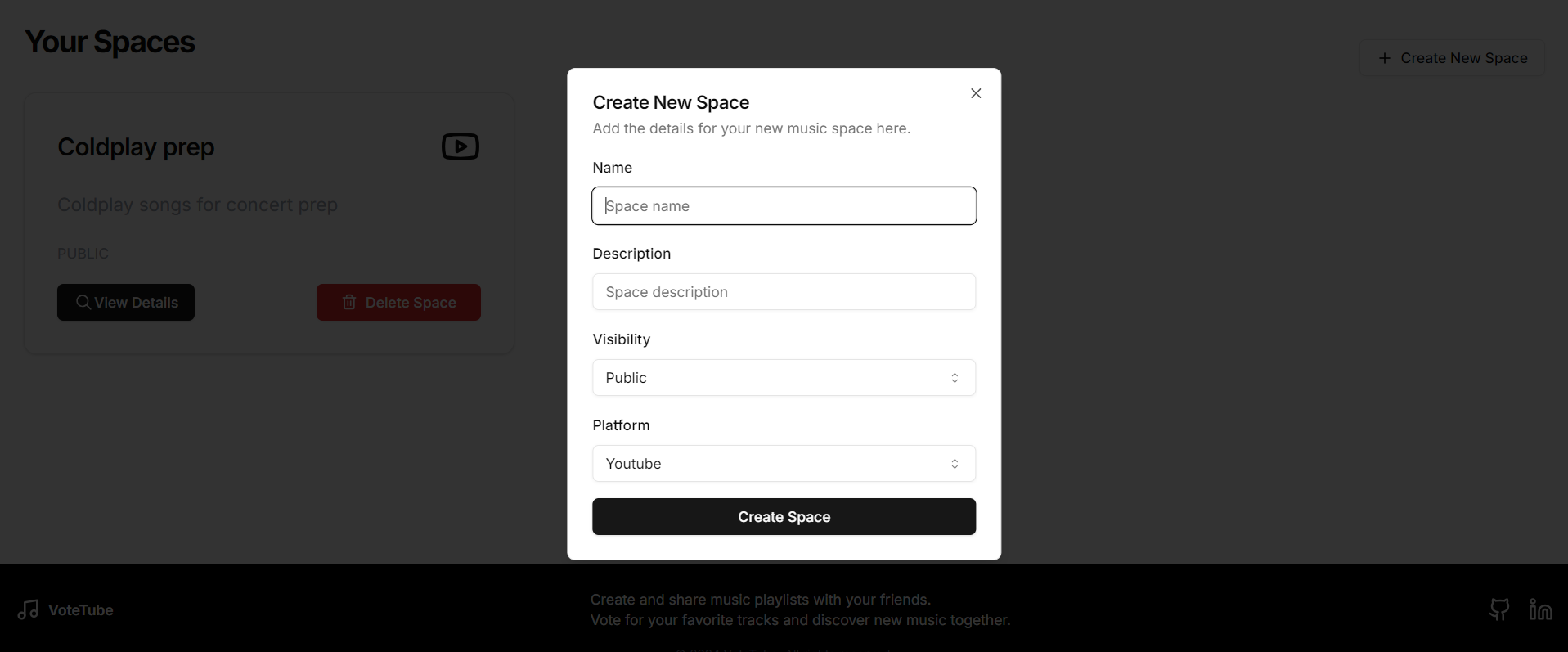The image size is (1568, 652).
Task: Click the VoteTube brand text in footer
Action: click(x=81, y=610)
